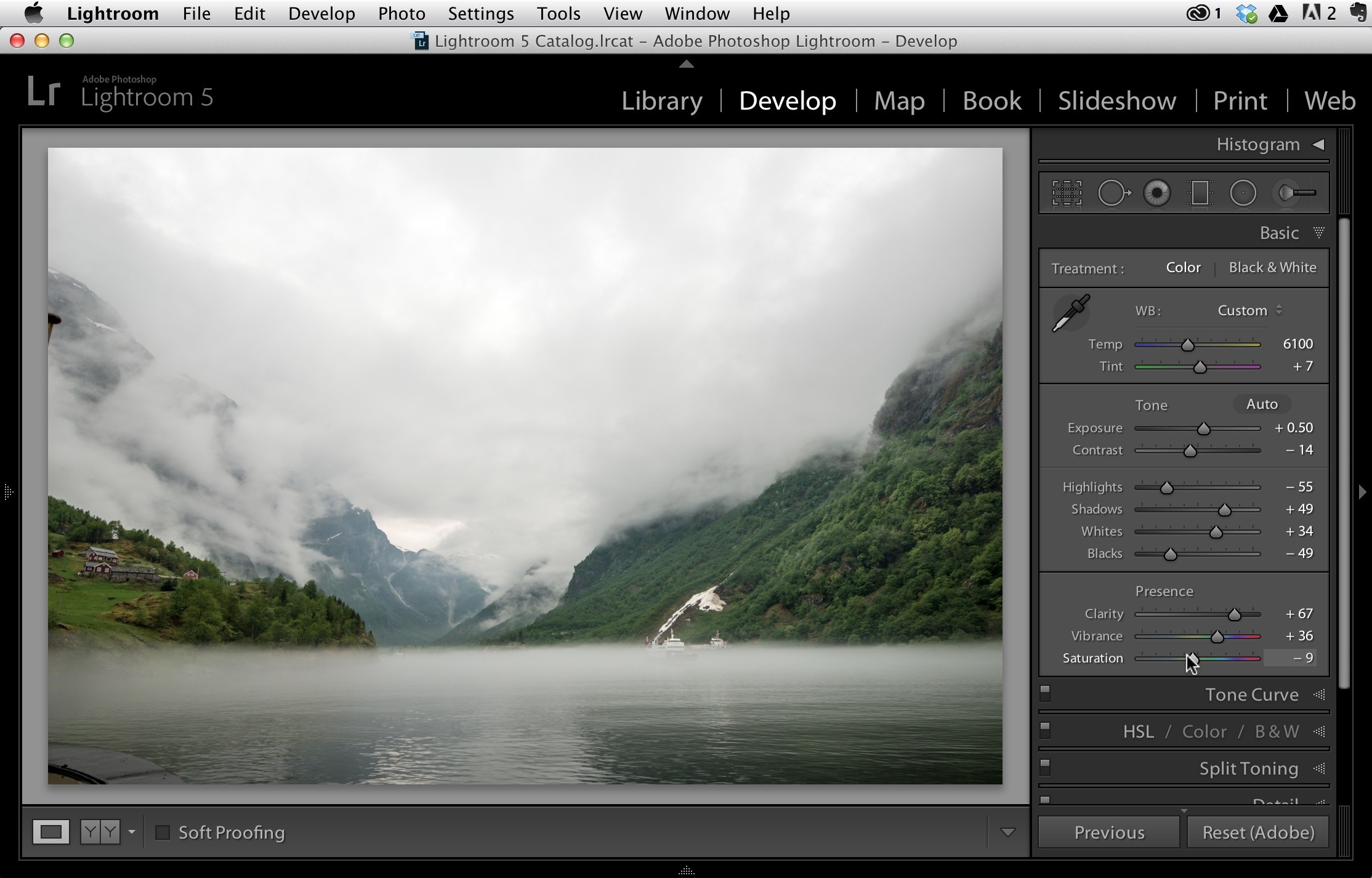Screen dimensions: 1372x878
Task: Click the Saturation value field
Action: [x=1291, y=658]
